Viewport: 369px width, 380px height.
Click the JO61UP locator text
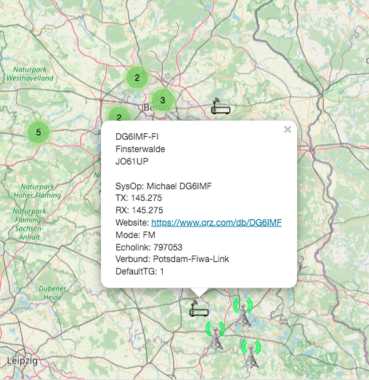click(132, 161)
